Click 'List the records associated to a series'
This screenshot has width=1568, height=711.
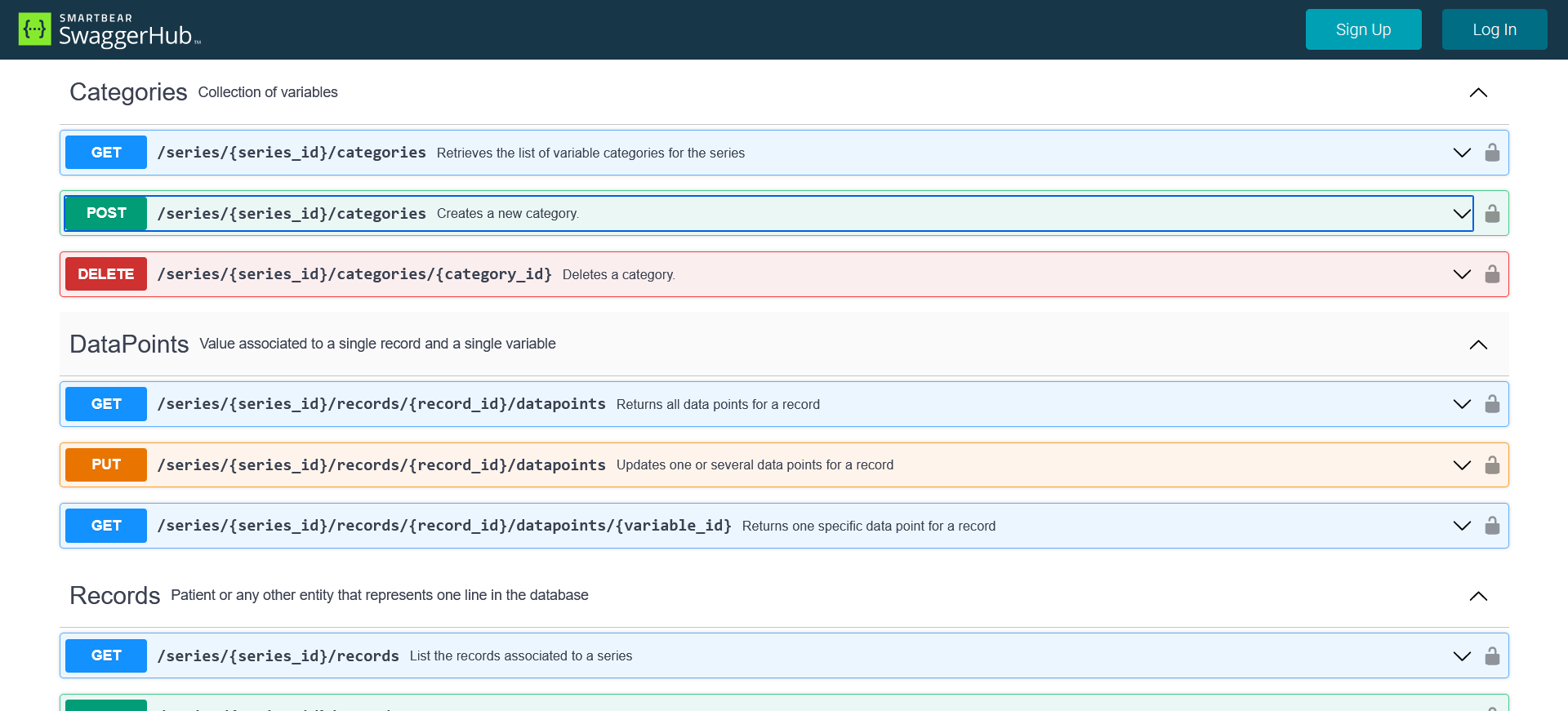click(521, 655)
